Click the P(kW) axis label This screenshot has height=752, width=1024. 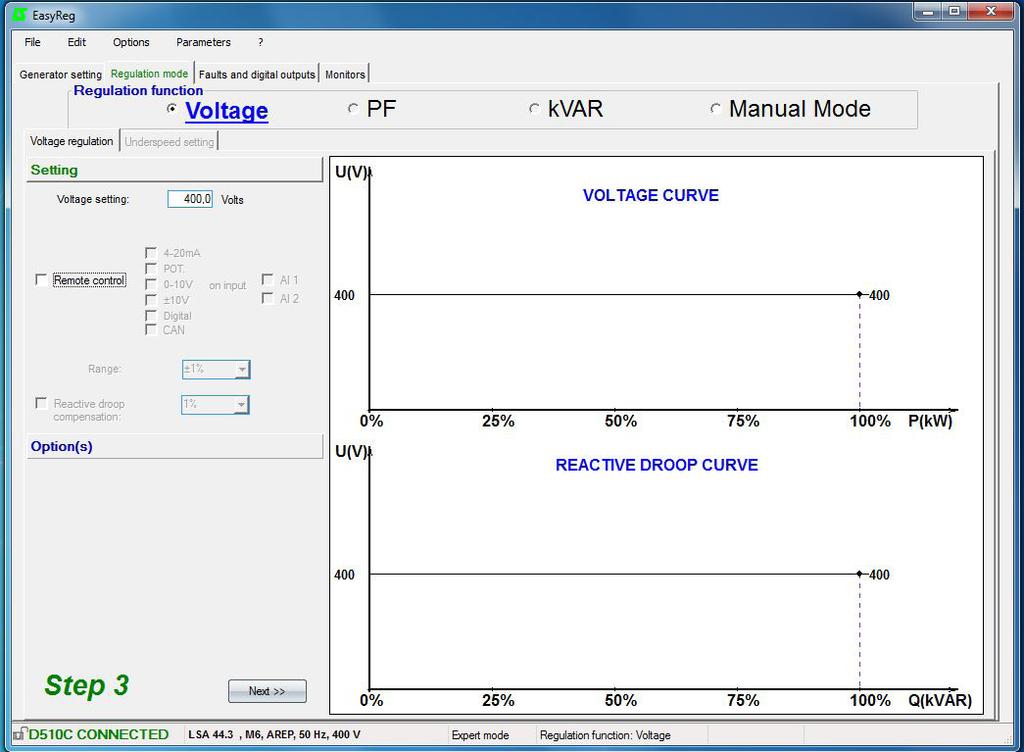click(930, 421)
